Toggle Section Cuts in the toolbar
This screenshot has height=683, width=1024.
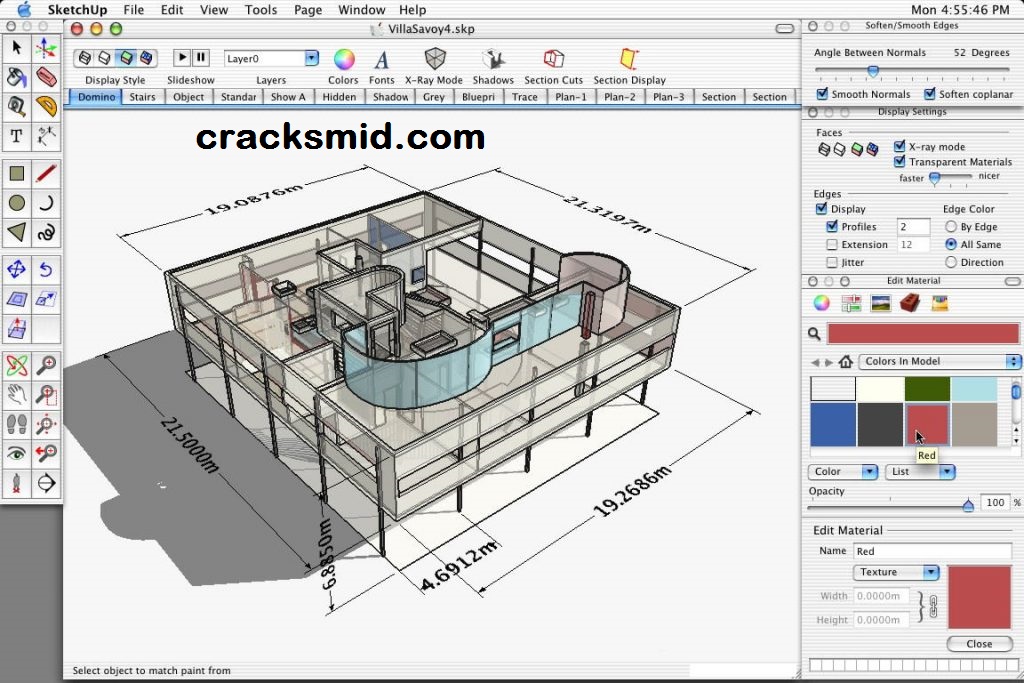553,66
